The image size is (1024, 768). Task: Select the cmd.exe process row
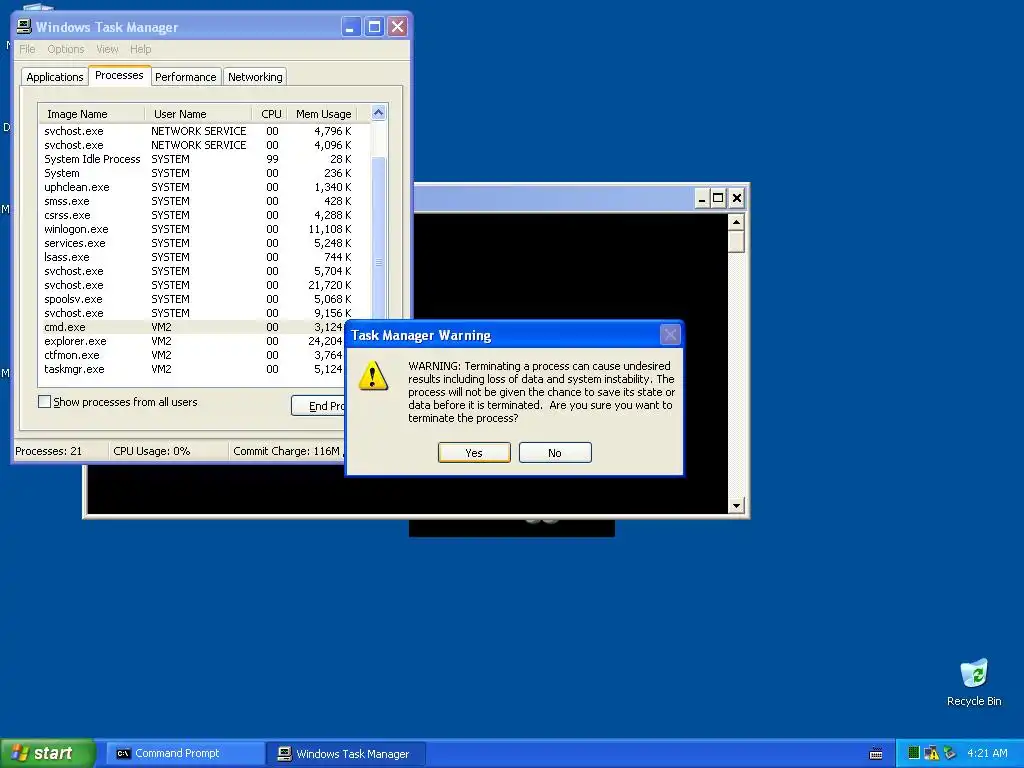193,327
